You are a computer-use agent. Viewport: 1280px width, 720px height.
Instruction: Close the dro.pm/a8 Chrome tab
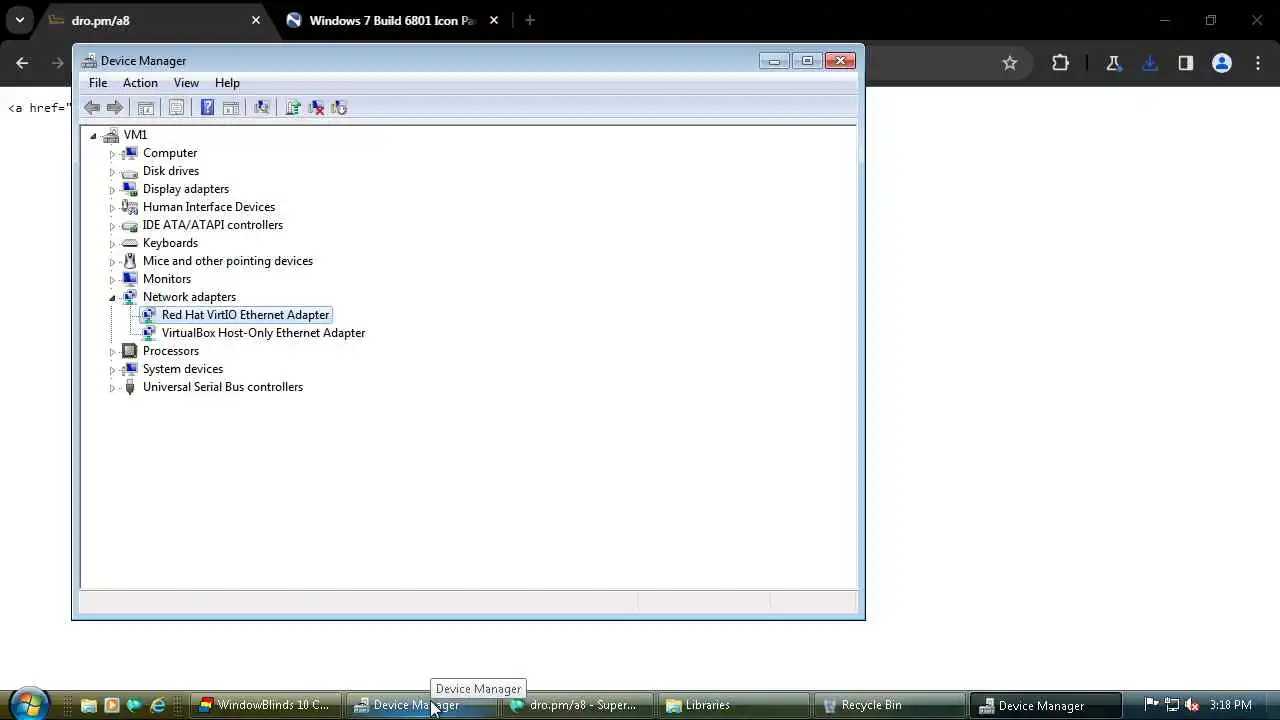tap(256, 20)
